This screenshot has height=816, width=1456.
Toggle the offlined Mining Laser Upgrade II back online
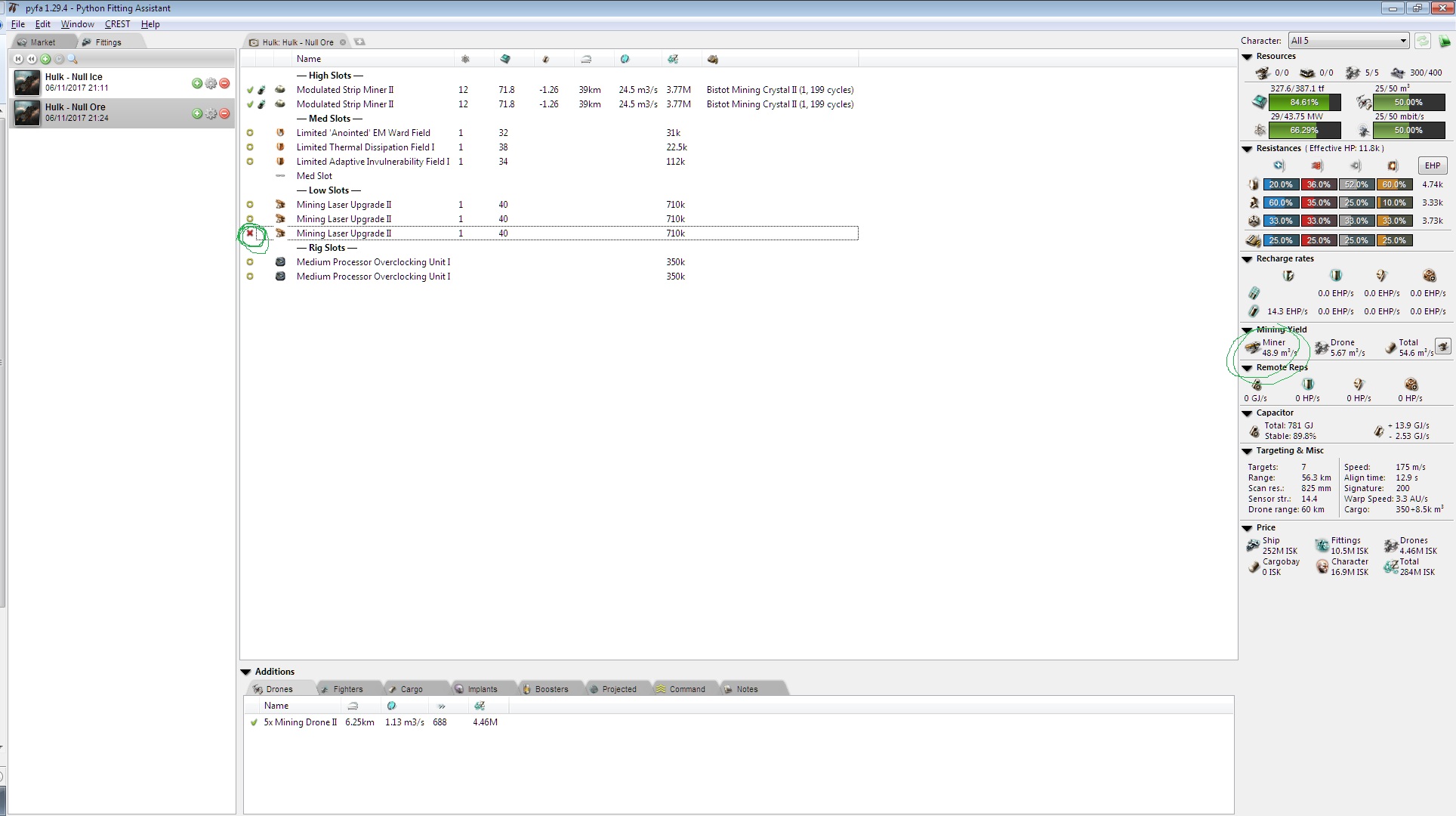pyautogui.click(x=250, y=233)
